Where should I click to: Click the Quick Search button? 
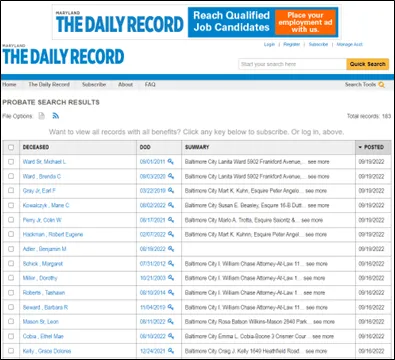pos(368,64)
